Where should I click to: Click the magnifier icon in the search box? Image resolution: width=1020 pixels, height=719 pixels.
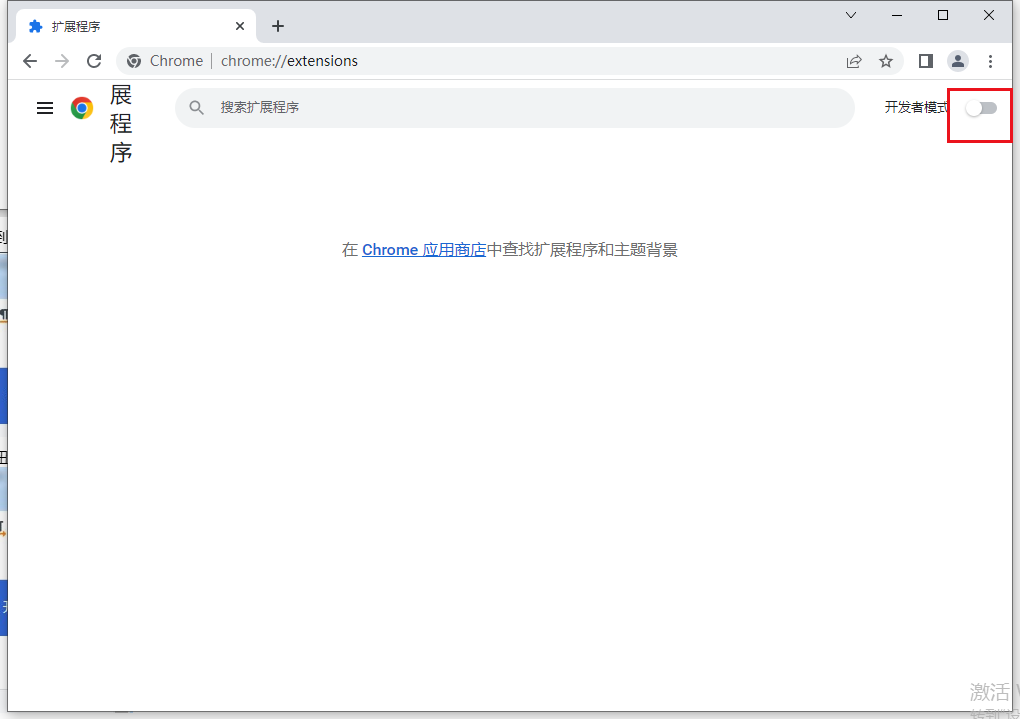click(196, 108)
